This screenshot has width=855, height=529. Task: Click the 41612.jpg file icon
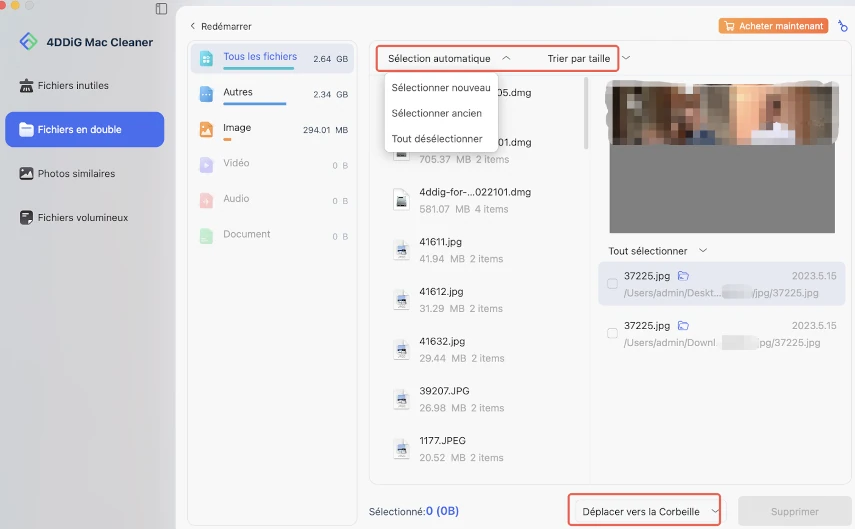click(401, 300)
